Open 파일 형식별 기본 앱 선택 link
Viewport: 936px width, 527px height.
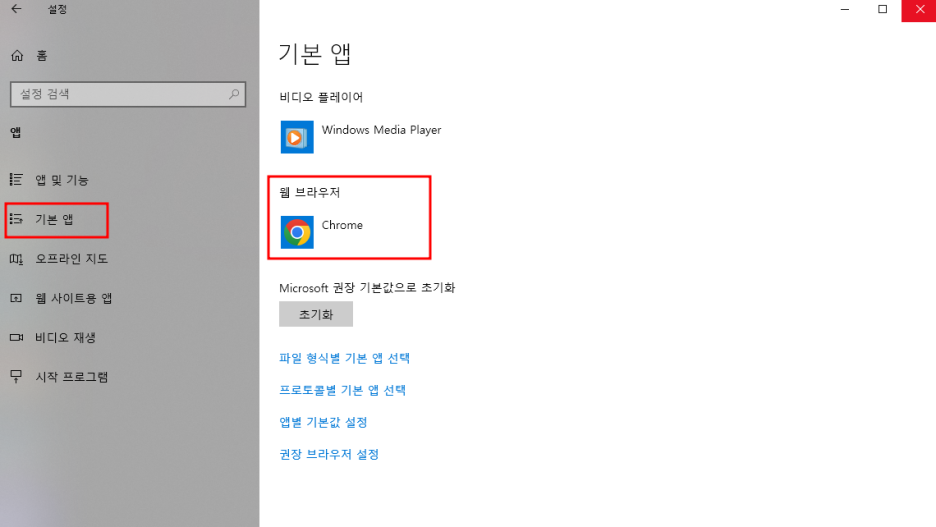tap(344, 358)
